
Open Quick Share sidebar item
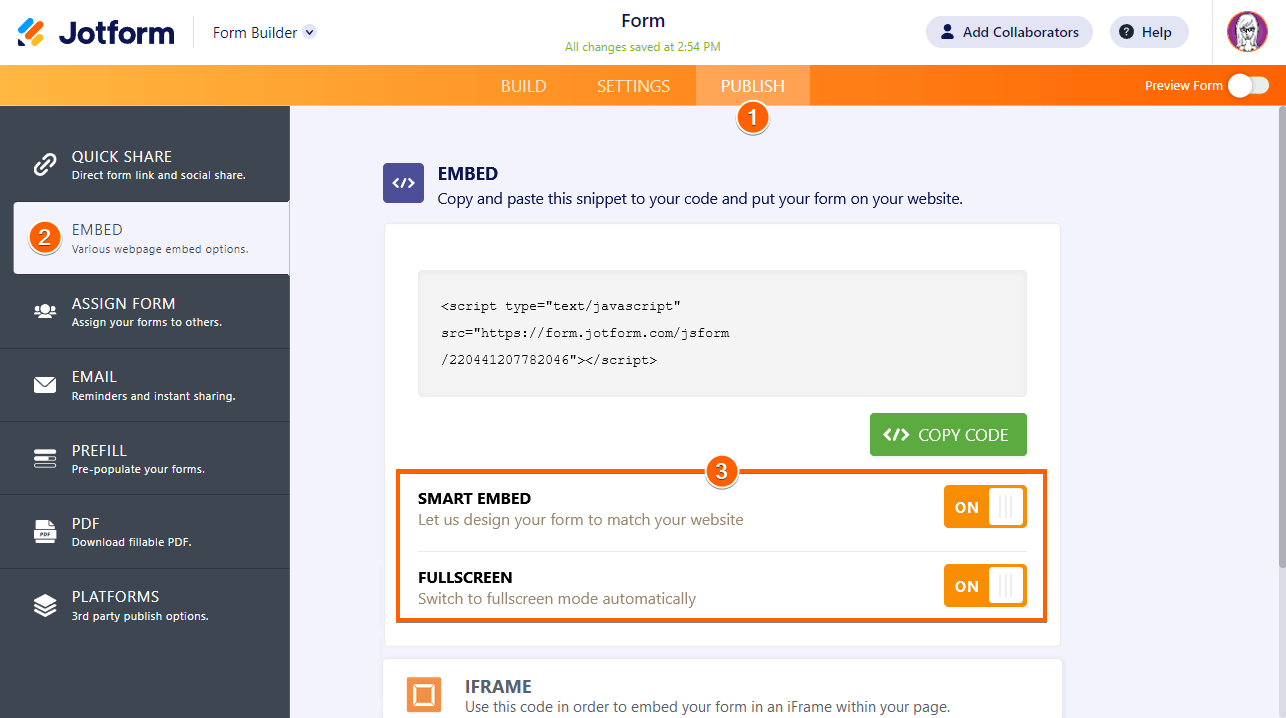click(145, 165)
